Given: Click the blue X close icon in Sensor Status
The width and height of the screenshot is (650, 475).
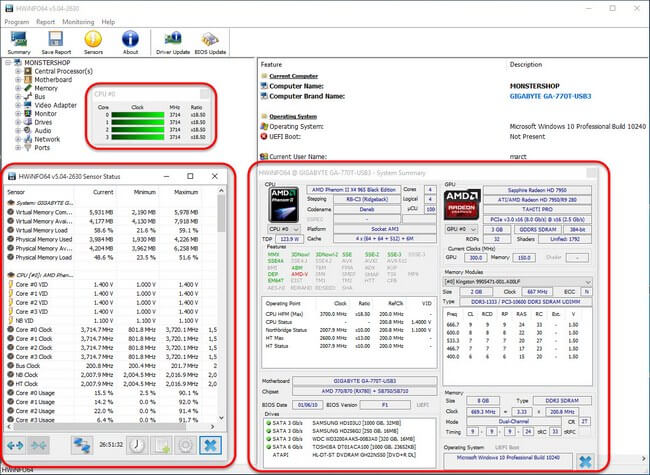Looking at the screenshot, I should click(x=210, y=446).
